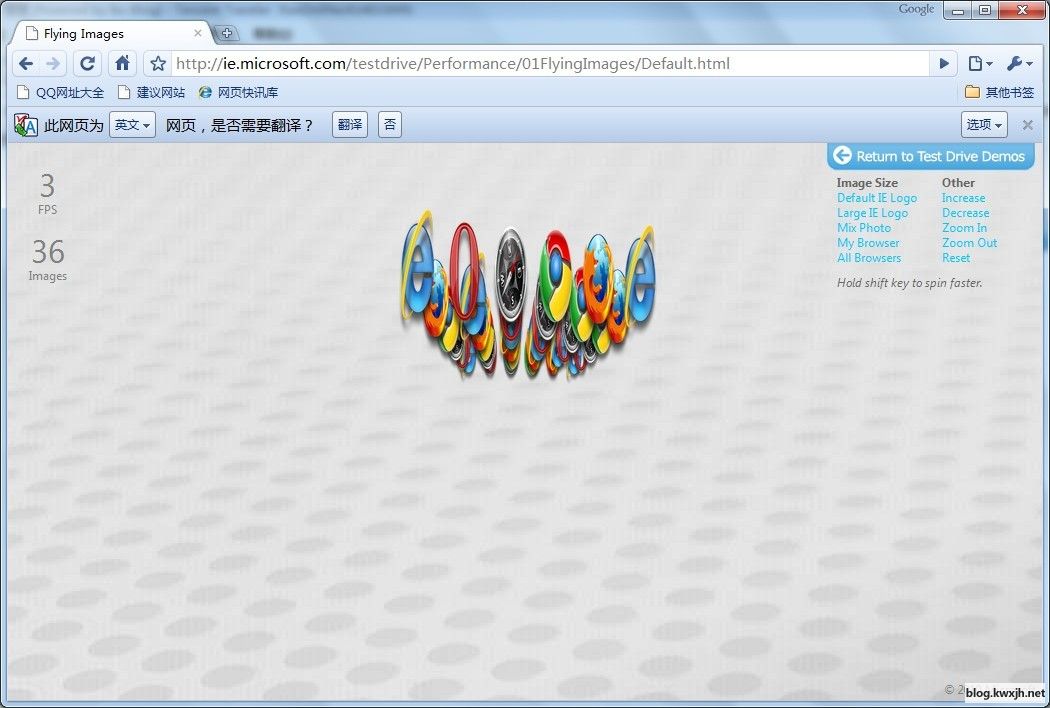This screenshot has width=1050, height=708.
Task: Click the translate bar language icon
Action: [26, 125]
